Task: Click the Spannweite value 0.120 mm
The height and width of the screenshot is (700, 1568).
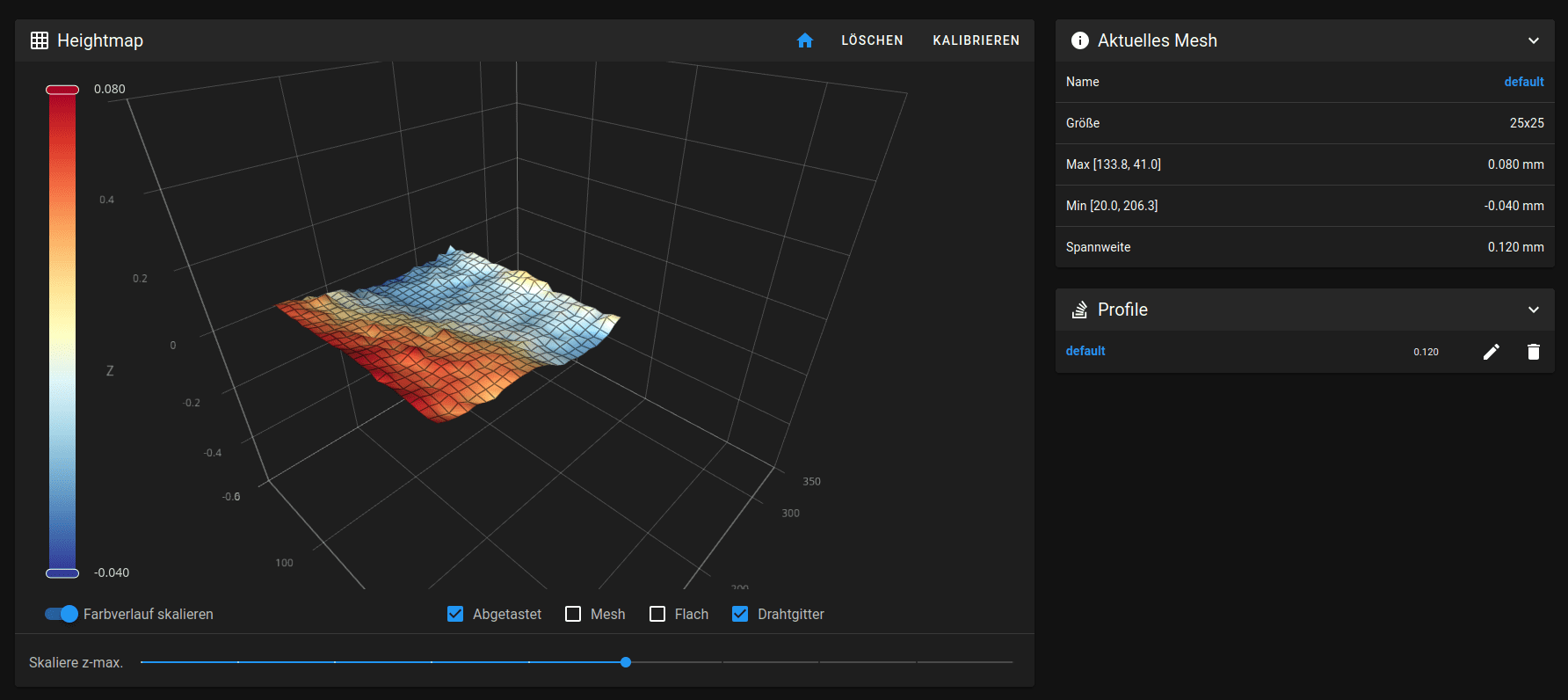Action: point(1516,247)
